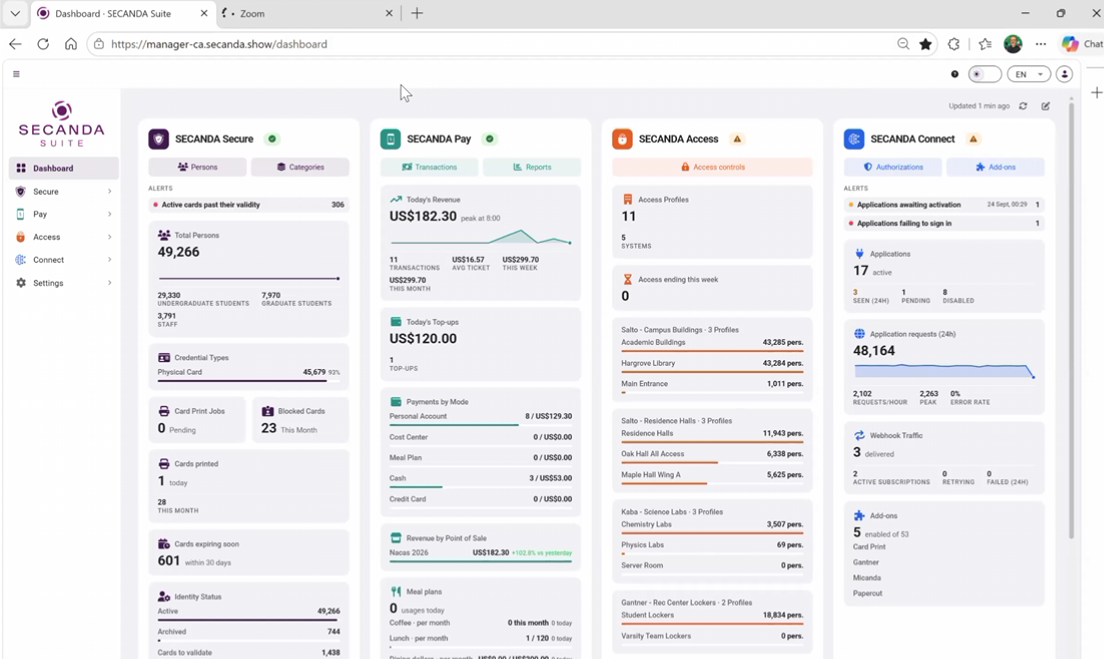Open the Transactions button
Viewport: 1104px width, 659px height.
tap(429, 167)
